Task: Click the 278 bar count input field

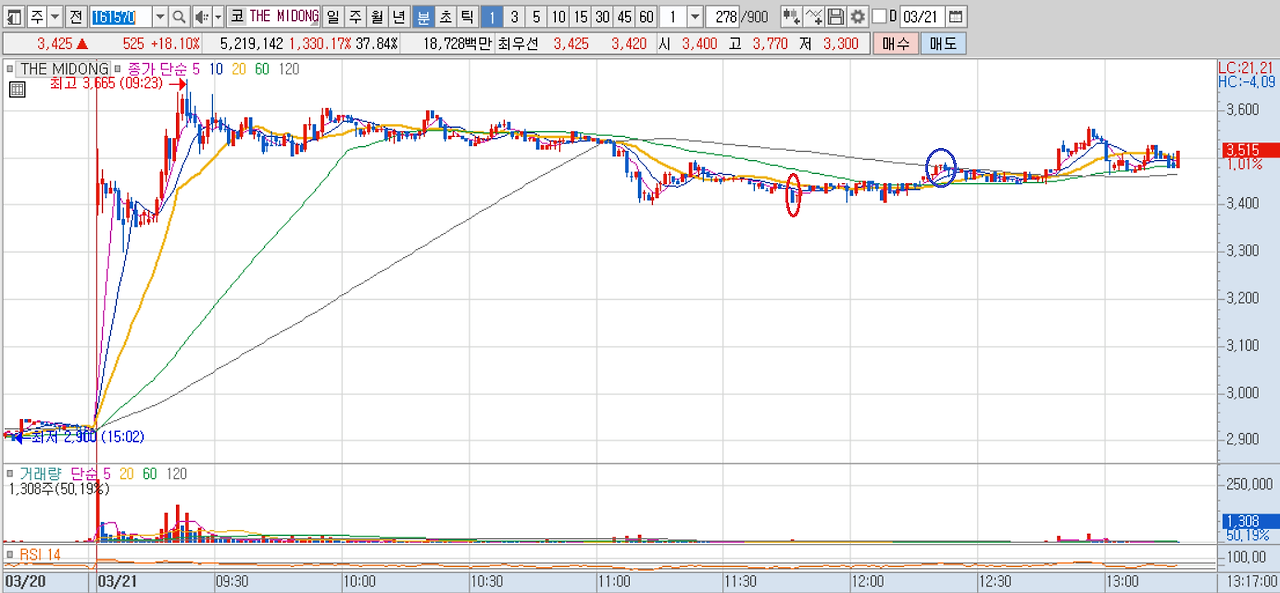Action: tap(722, 17)
